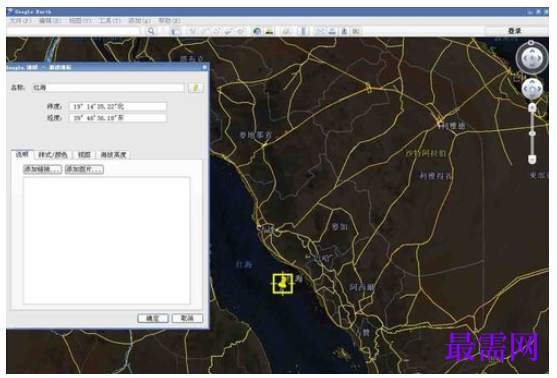Click the search magnifier icon in toolbar

[151, 31]
